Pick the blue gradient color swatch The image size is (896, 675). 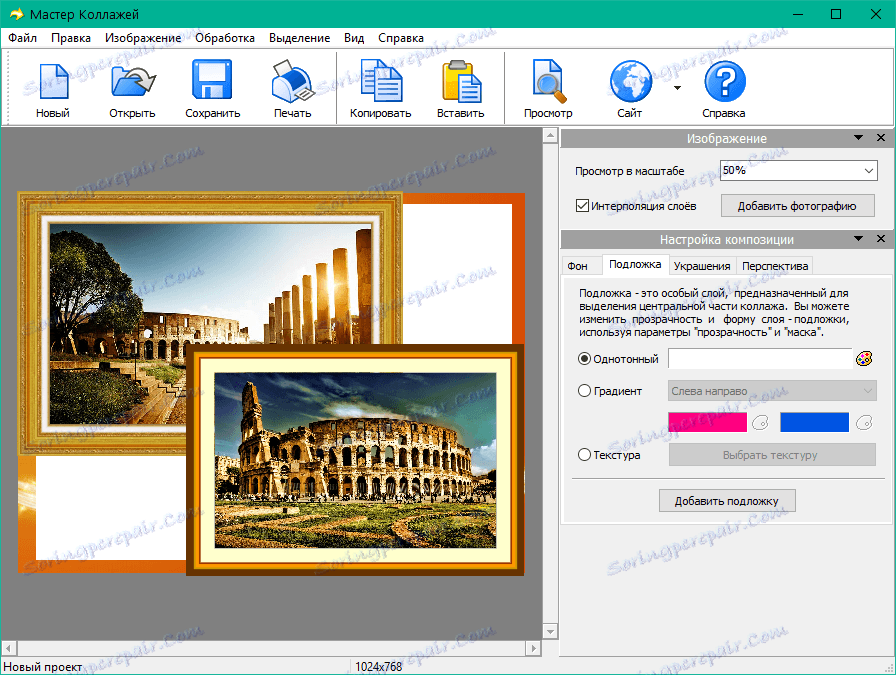coord(814,422)
